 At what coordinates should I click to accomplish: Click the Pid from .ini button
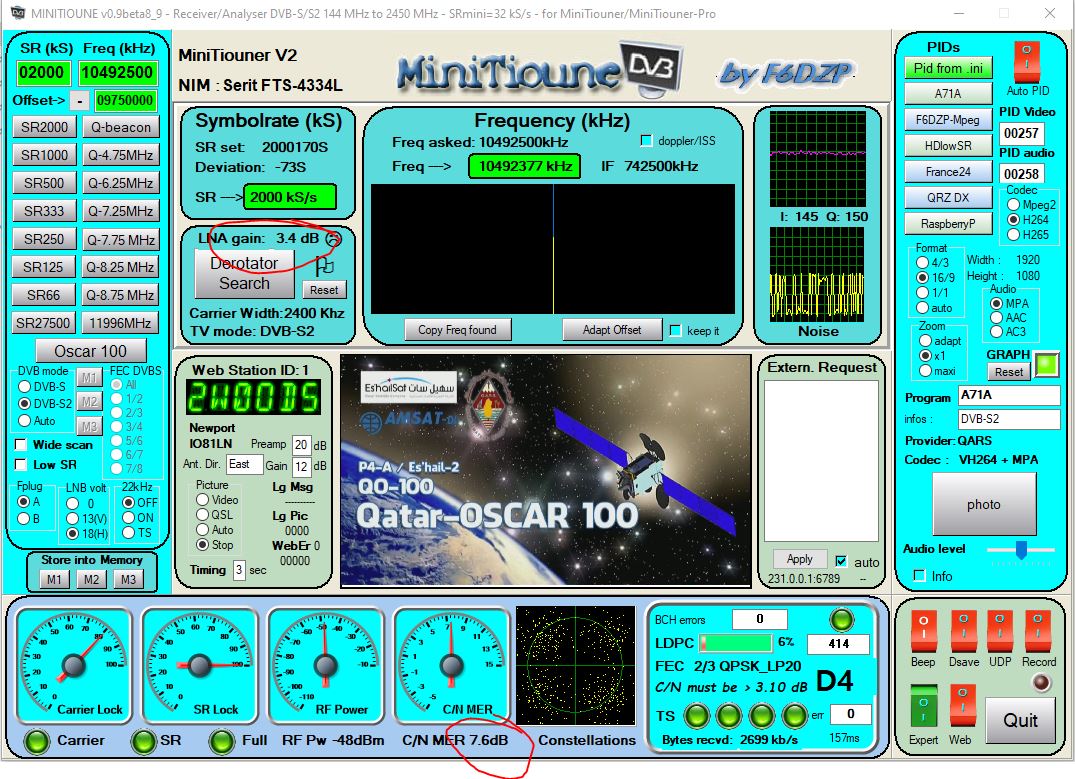pyautogui.click(x=948, y=68)
